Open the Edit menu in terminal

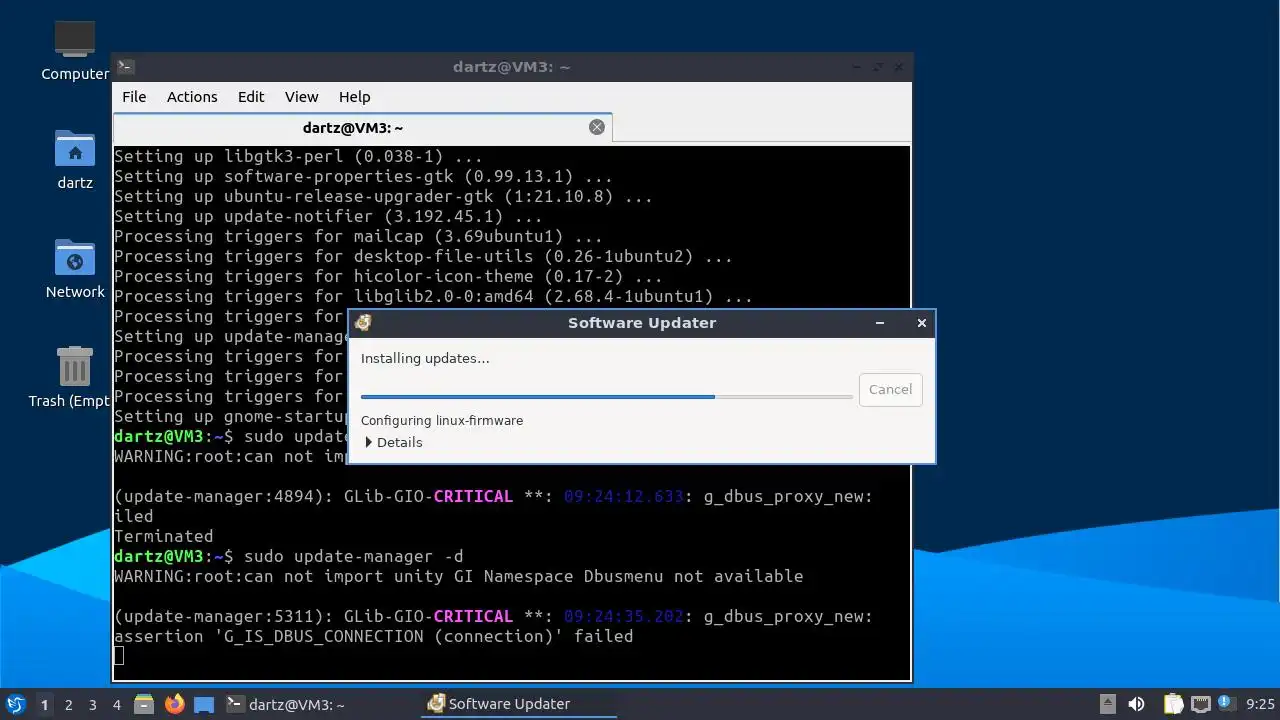251,97
